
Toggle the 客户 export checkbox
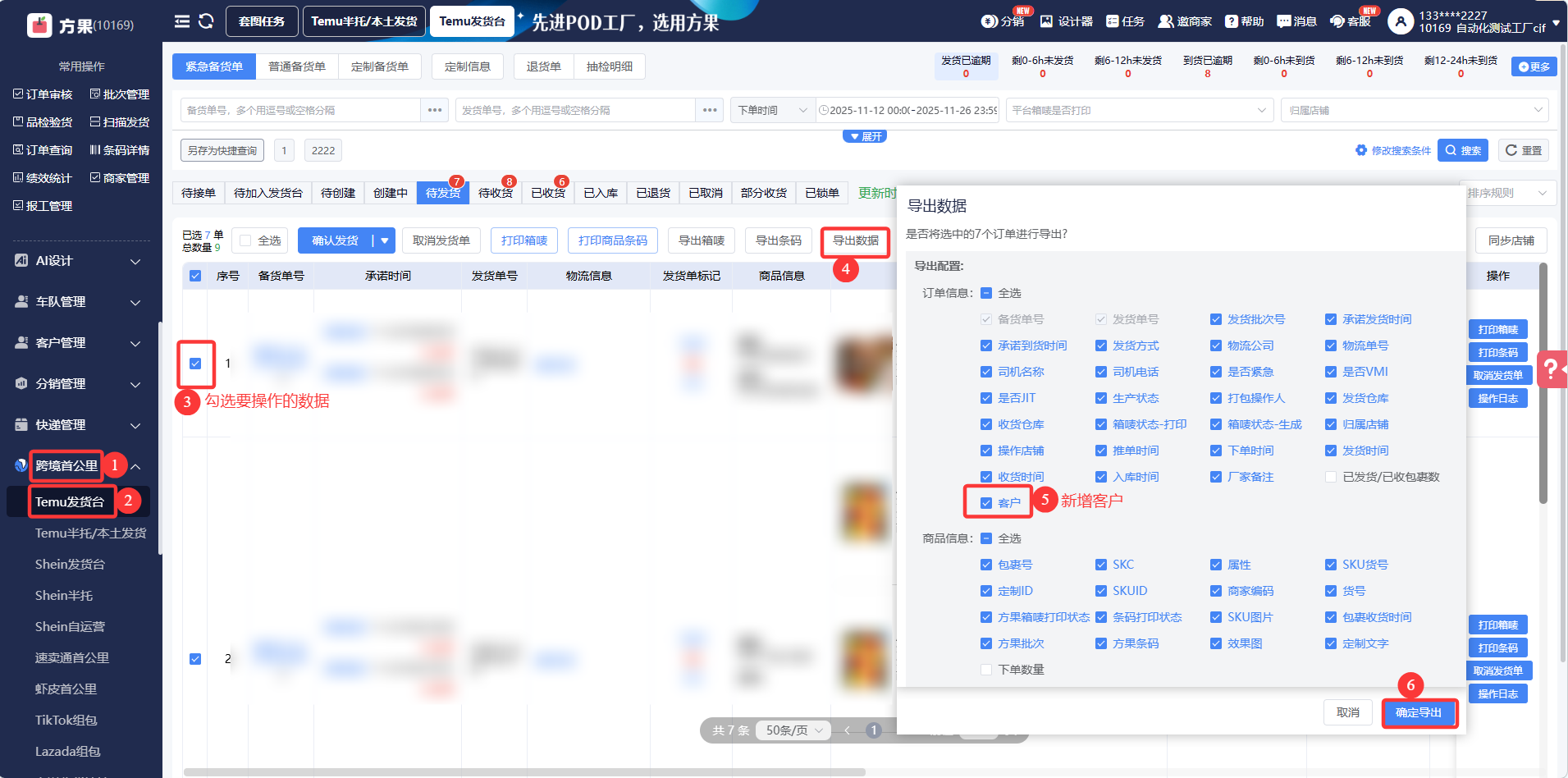point(986,503)
